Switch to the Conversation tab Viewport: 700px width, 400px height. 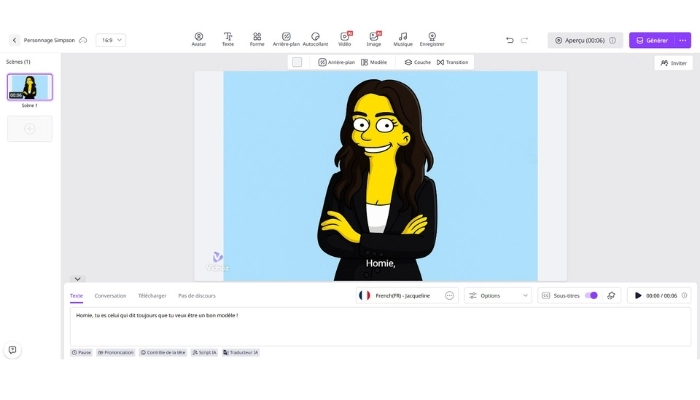coord(110,296)
